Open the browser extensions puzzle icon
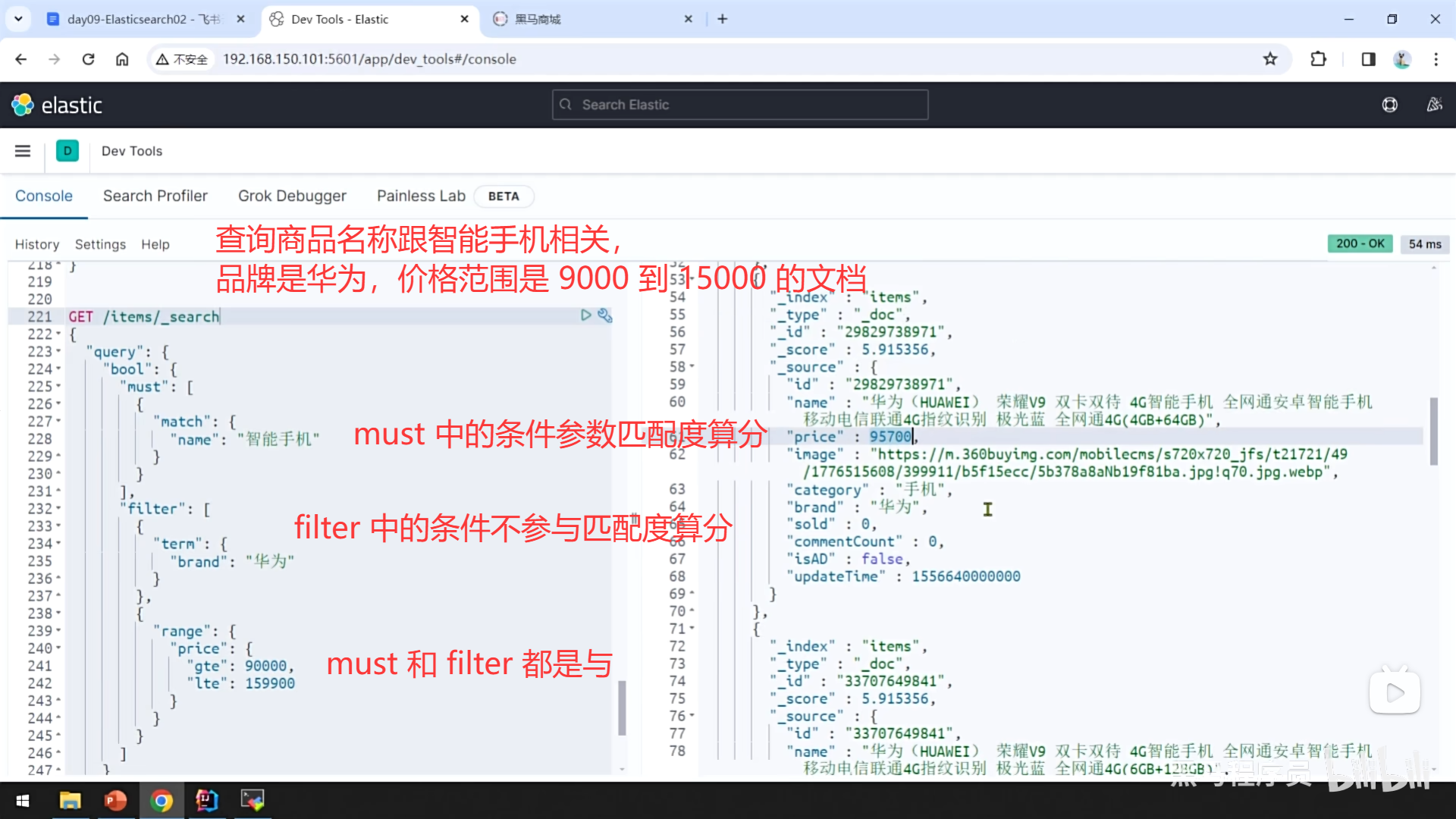This screenshot has height=819, width=1456. (1319, 59)
